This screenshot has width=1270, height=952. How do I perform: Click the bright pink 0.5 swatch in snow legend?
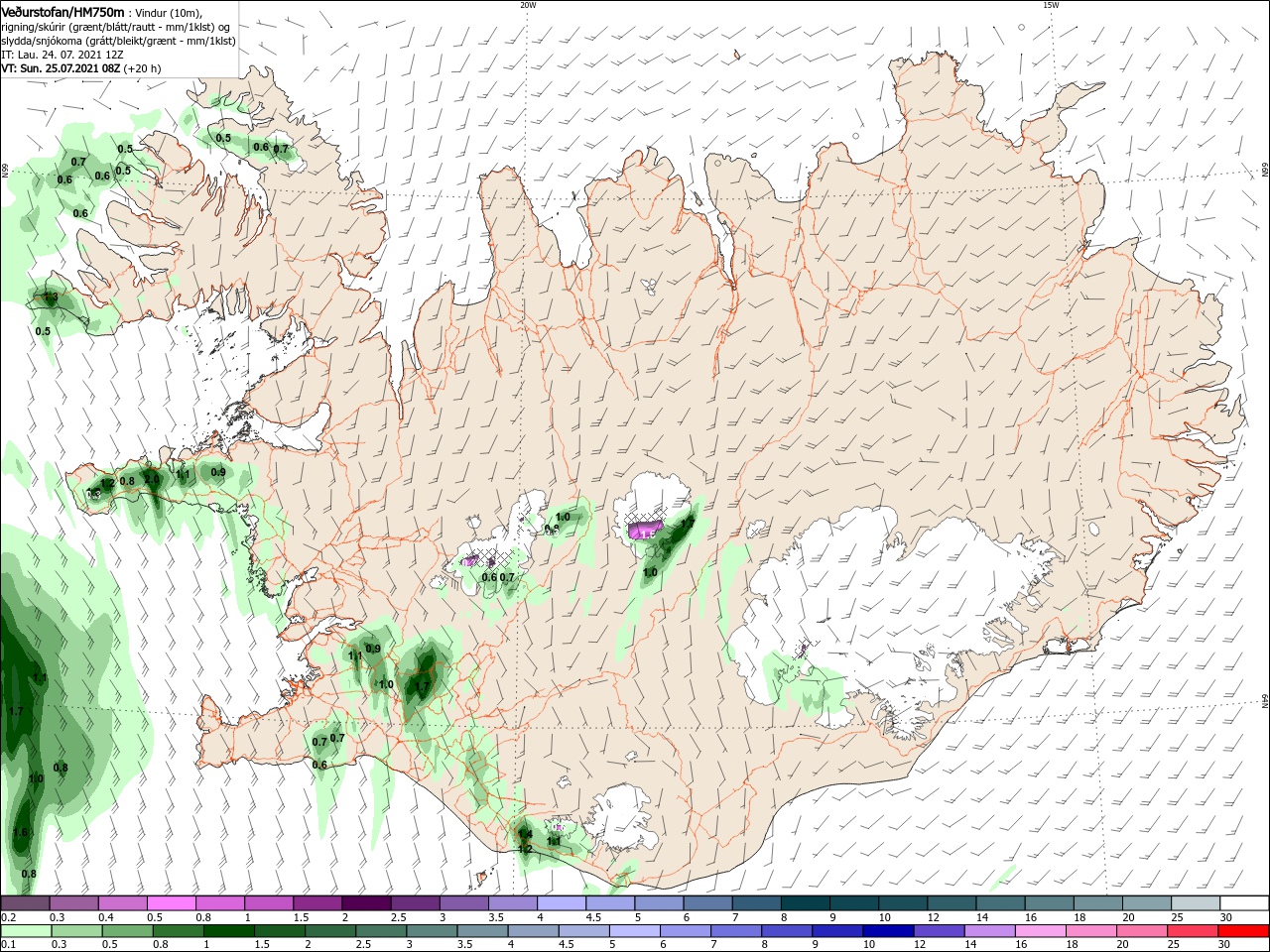171,903
